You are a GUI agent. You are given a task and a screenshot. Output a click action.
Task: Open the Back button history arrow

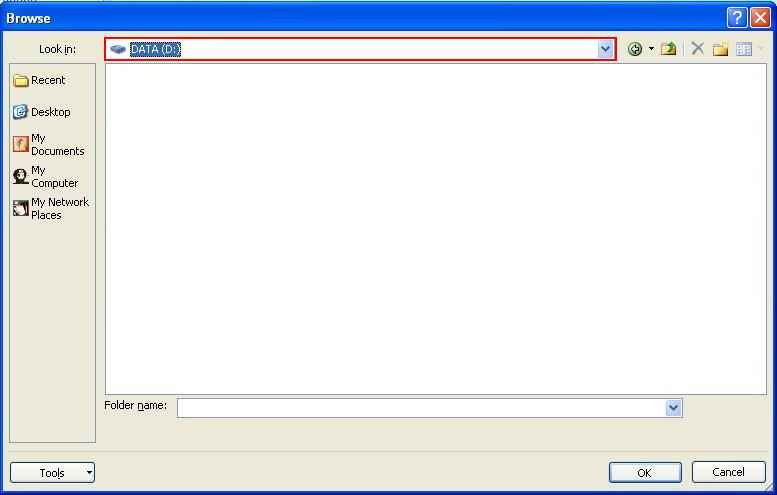point(651,49)
